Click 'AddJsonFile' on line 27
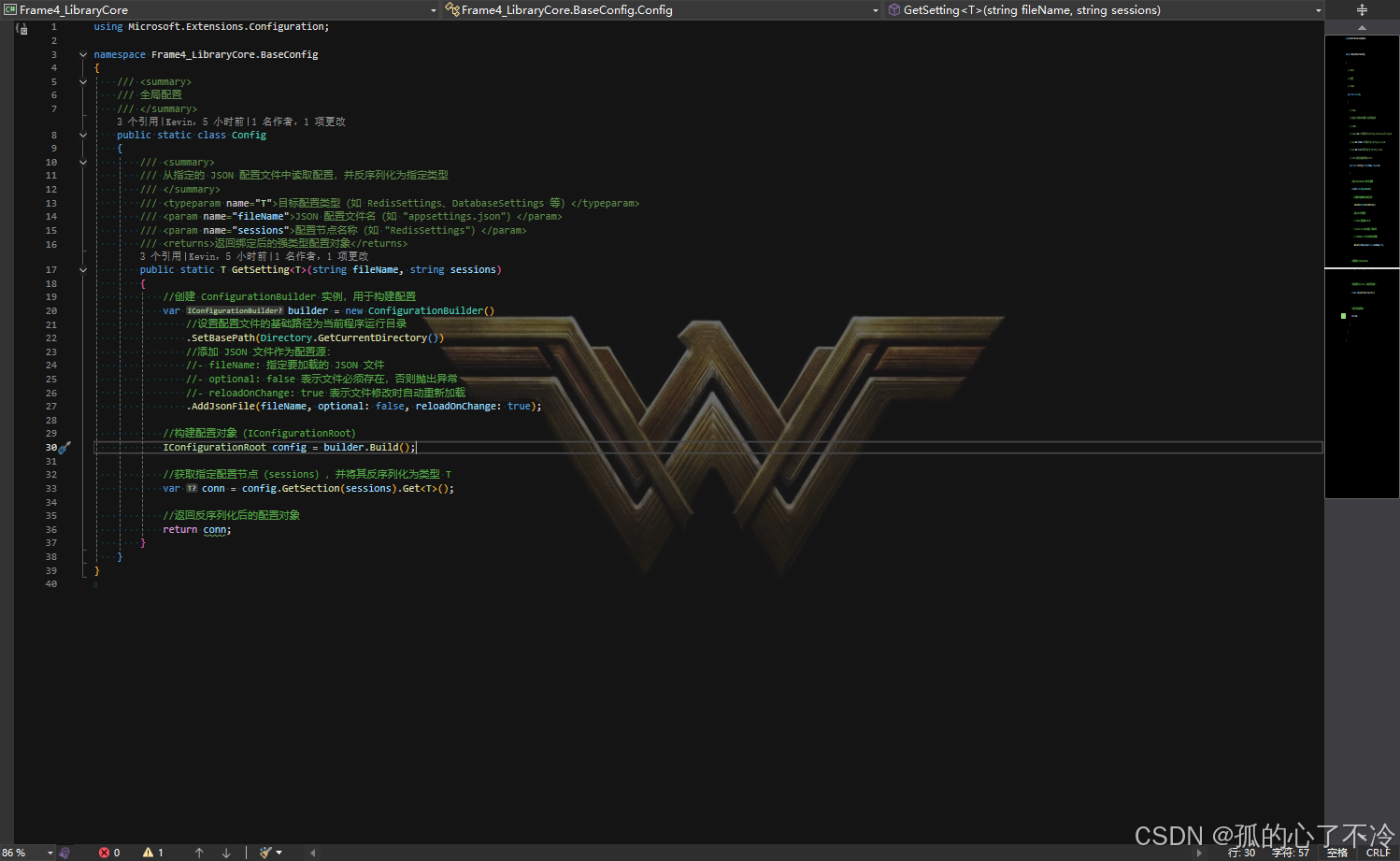This screenshot has height=861, width=1400. coord(222,407)
